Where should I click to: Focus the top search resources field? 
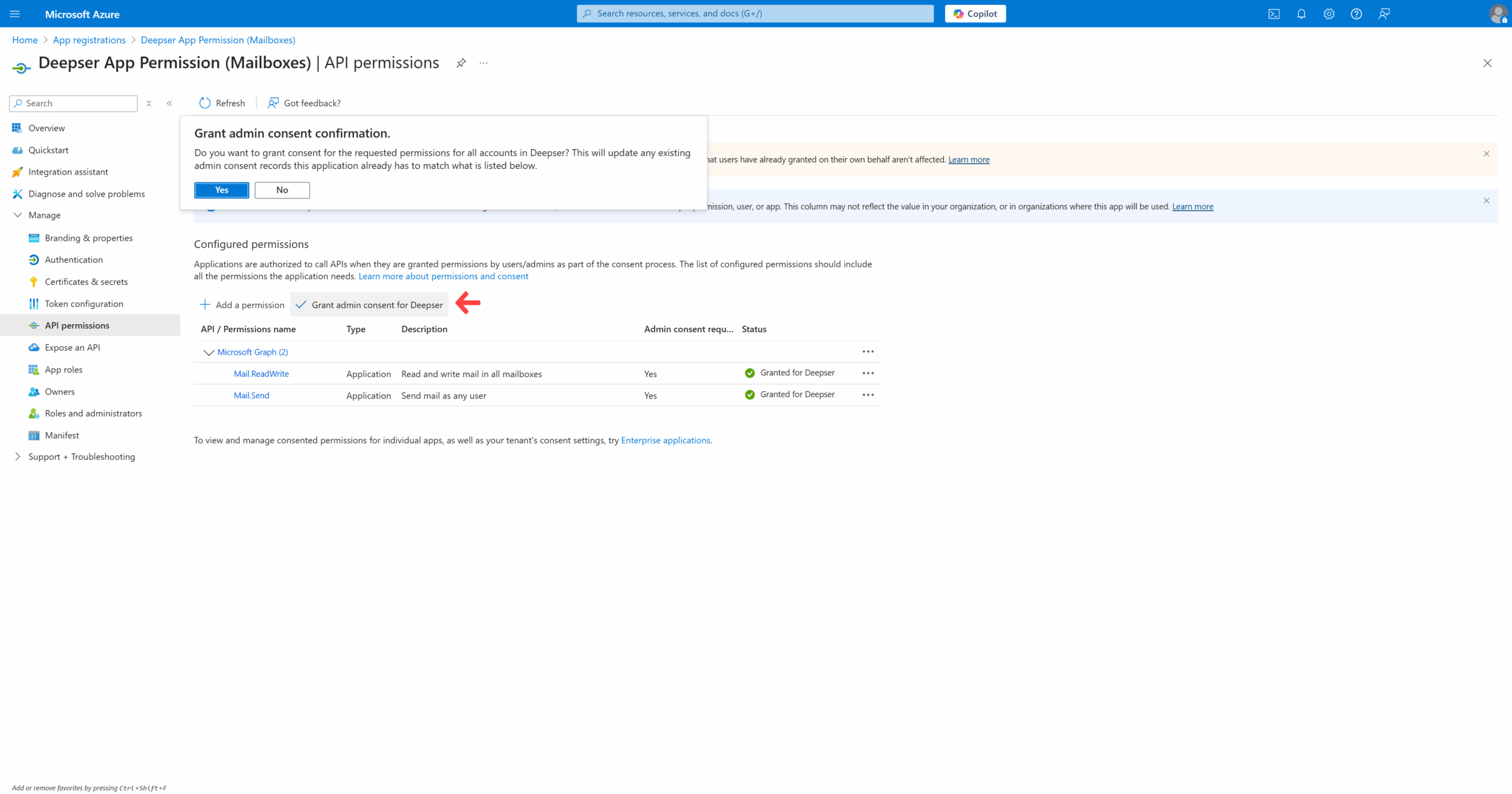pyautogui.click(x=755, y=14)
